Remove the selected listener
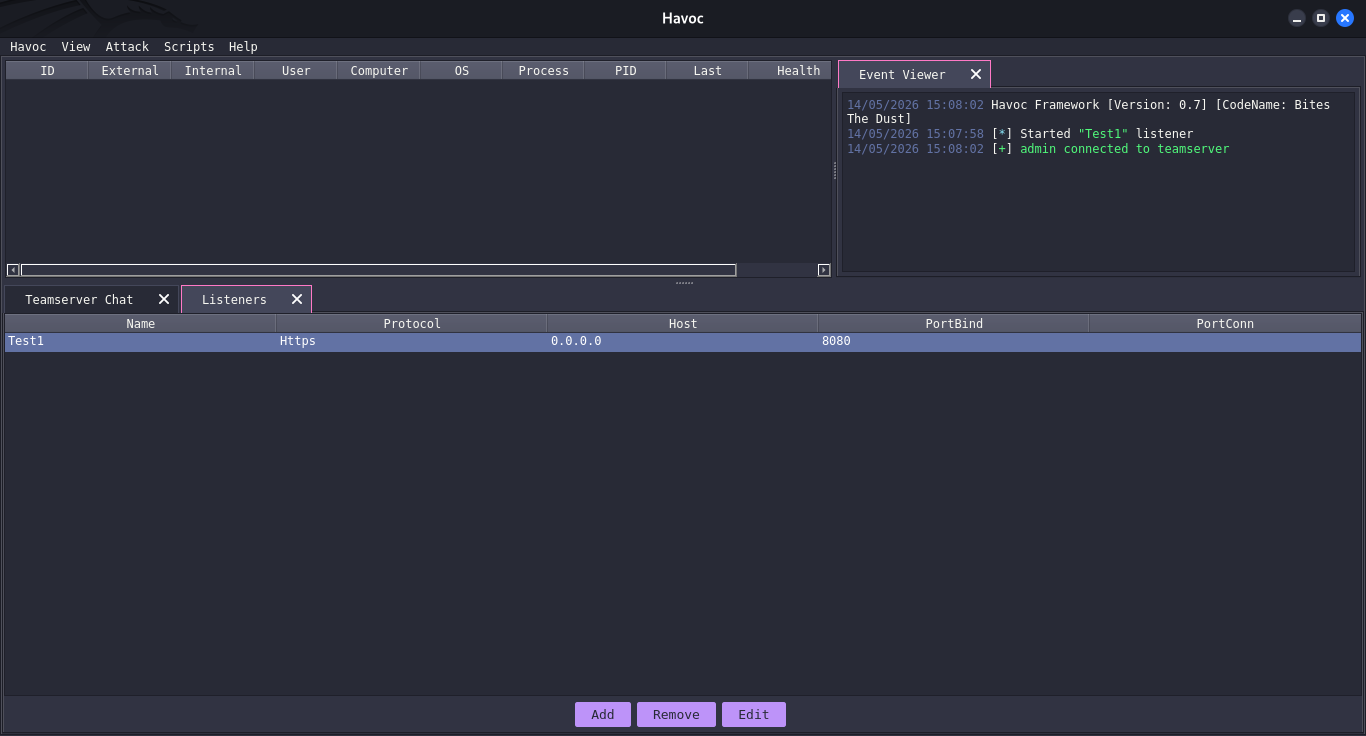This screenshot has height=736, width=1366. point(676,714)
